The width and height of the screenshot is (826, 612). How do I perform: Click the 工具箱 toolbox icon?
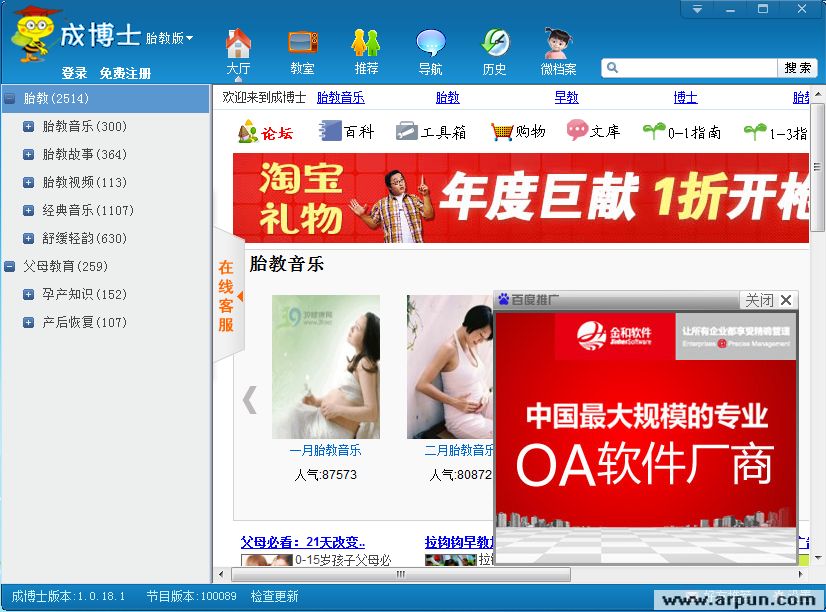click(x=407, y=131)
